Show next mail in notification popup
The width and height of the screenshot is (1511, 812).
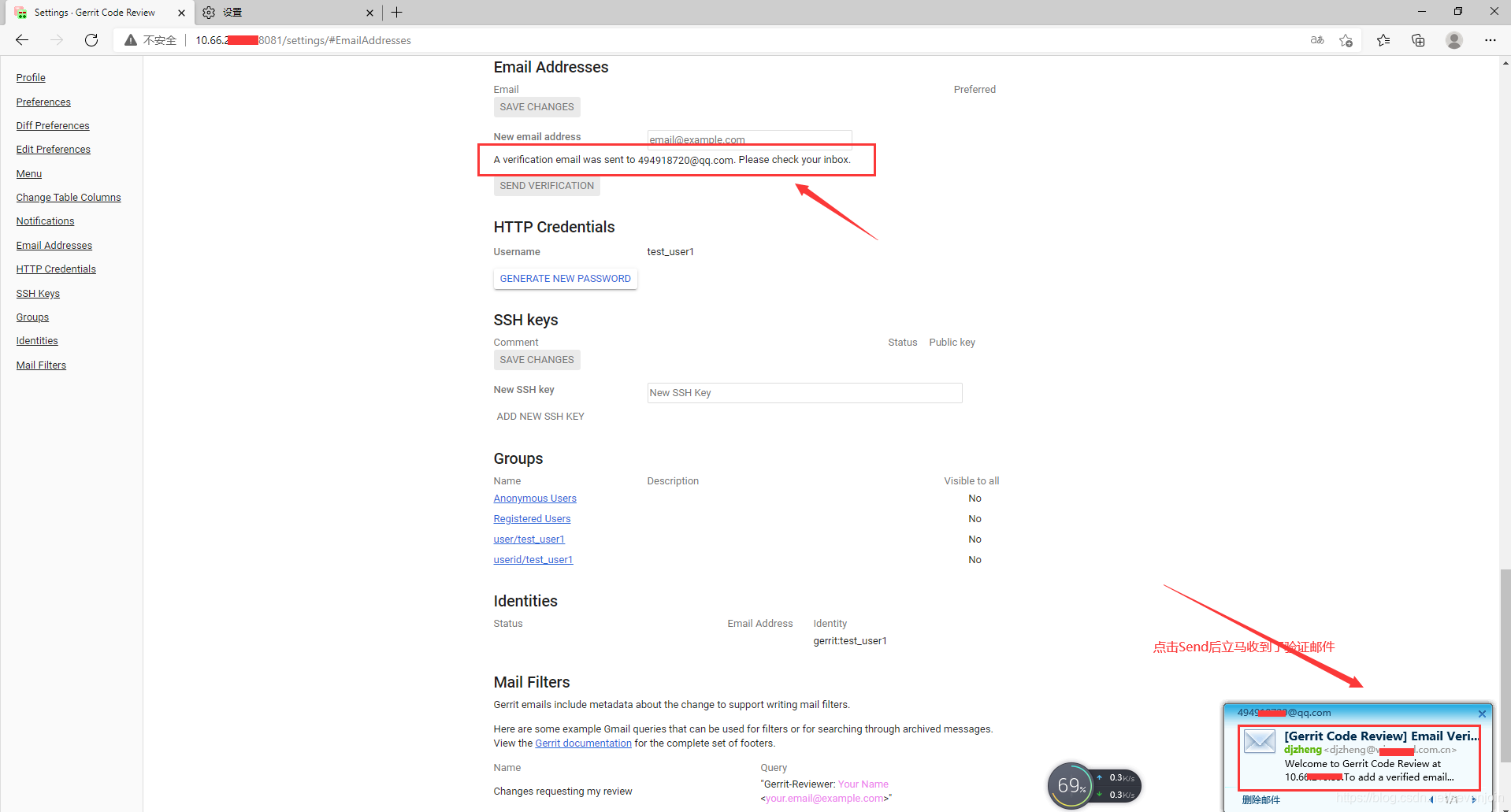point(1474,799)
